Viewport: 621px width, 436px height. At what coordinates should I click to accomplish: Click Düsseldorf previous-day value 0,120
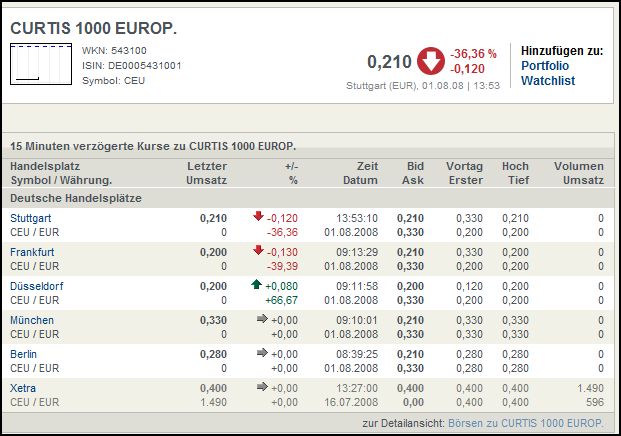[469, 287]
